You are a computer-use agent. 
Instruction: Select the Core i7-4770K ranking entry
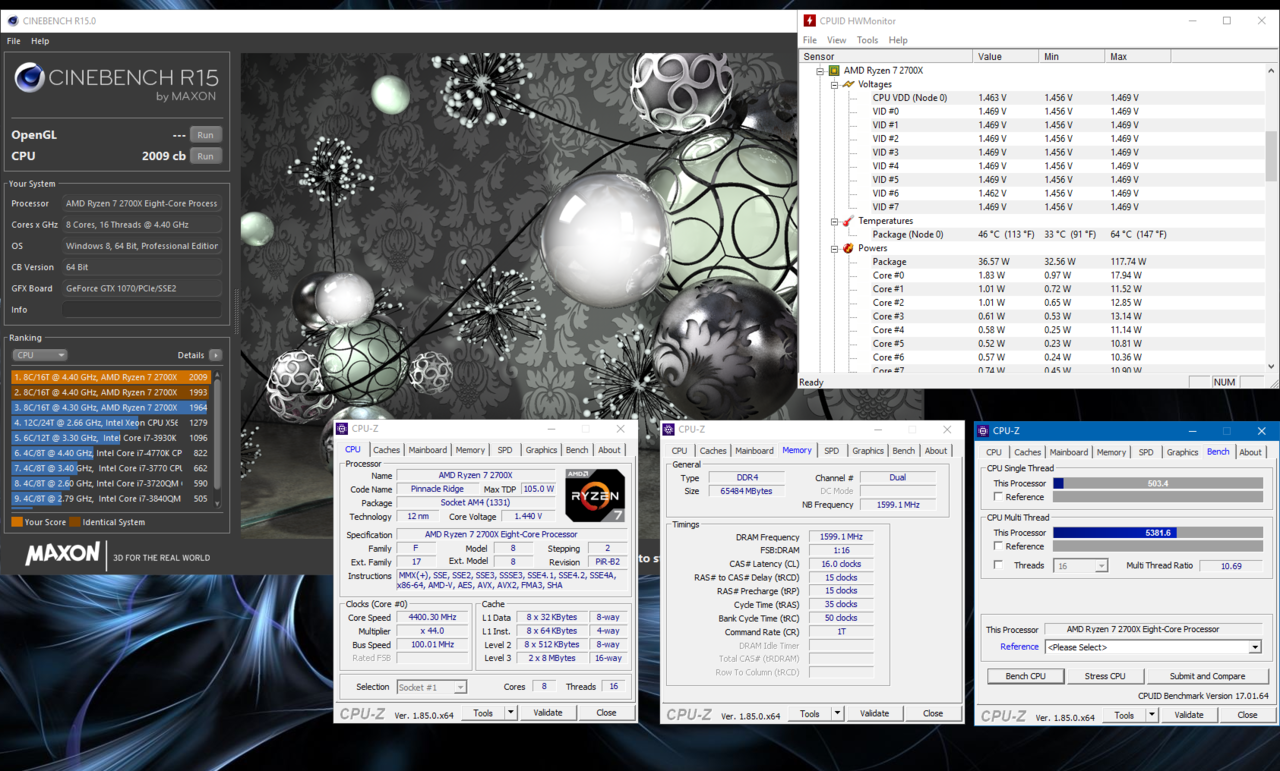(111, 453)
